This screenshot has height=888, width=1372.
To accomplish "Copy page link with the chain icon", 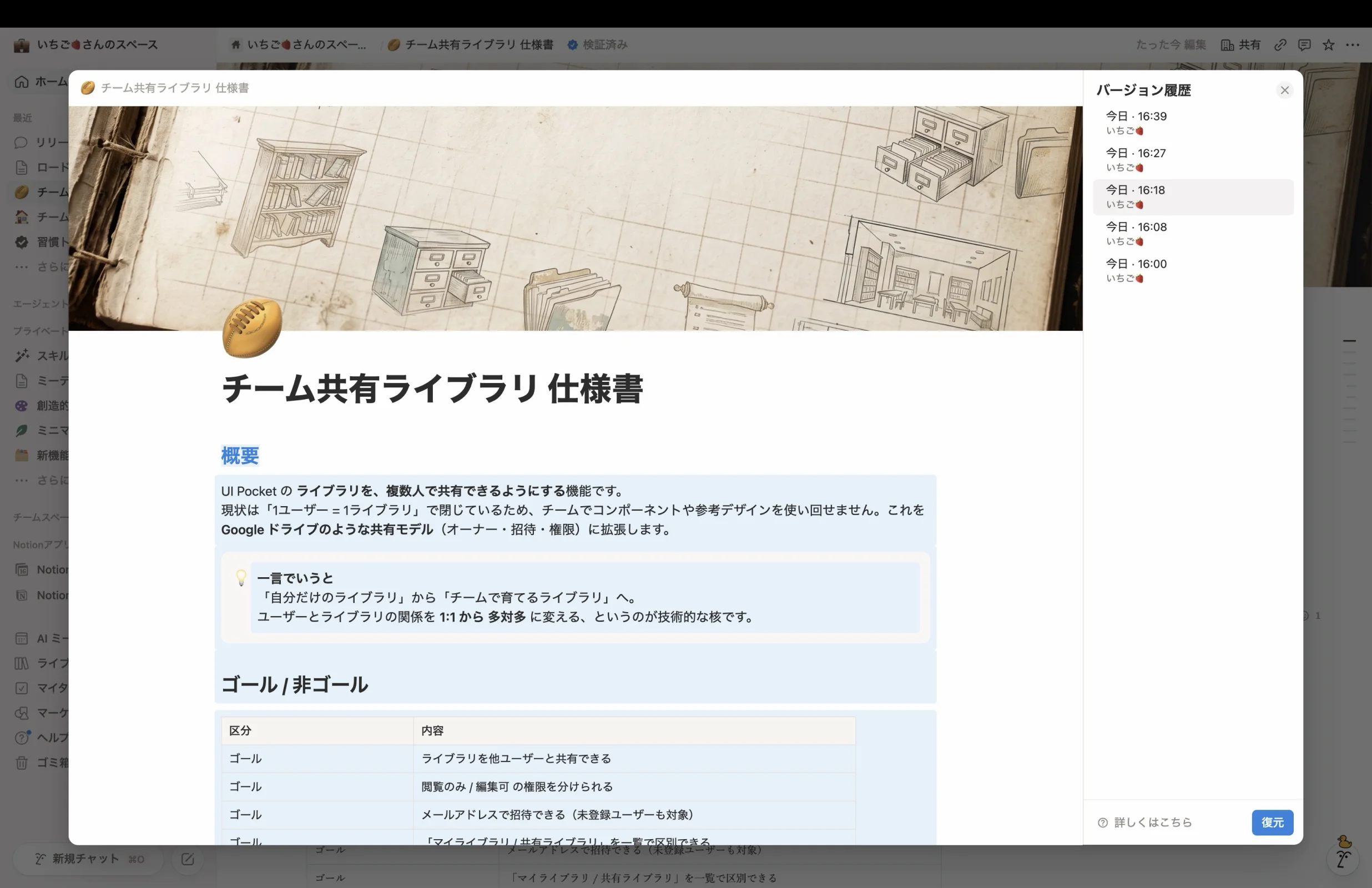I will (x=1280, y=44).
